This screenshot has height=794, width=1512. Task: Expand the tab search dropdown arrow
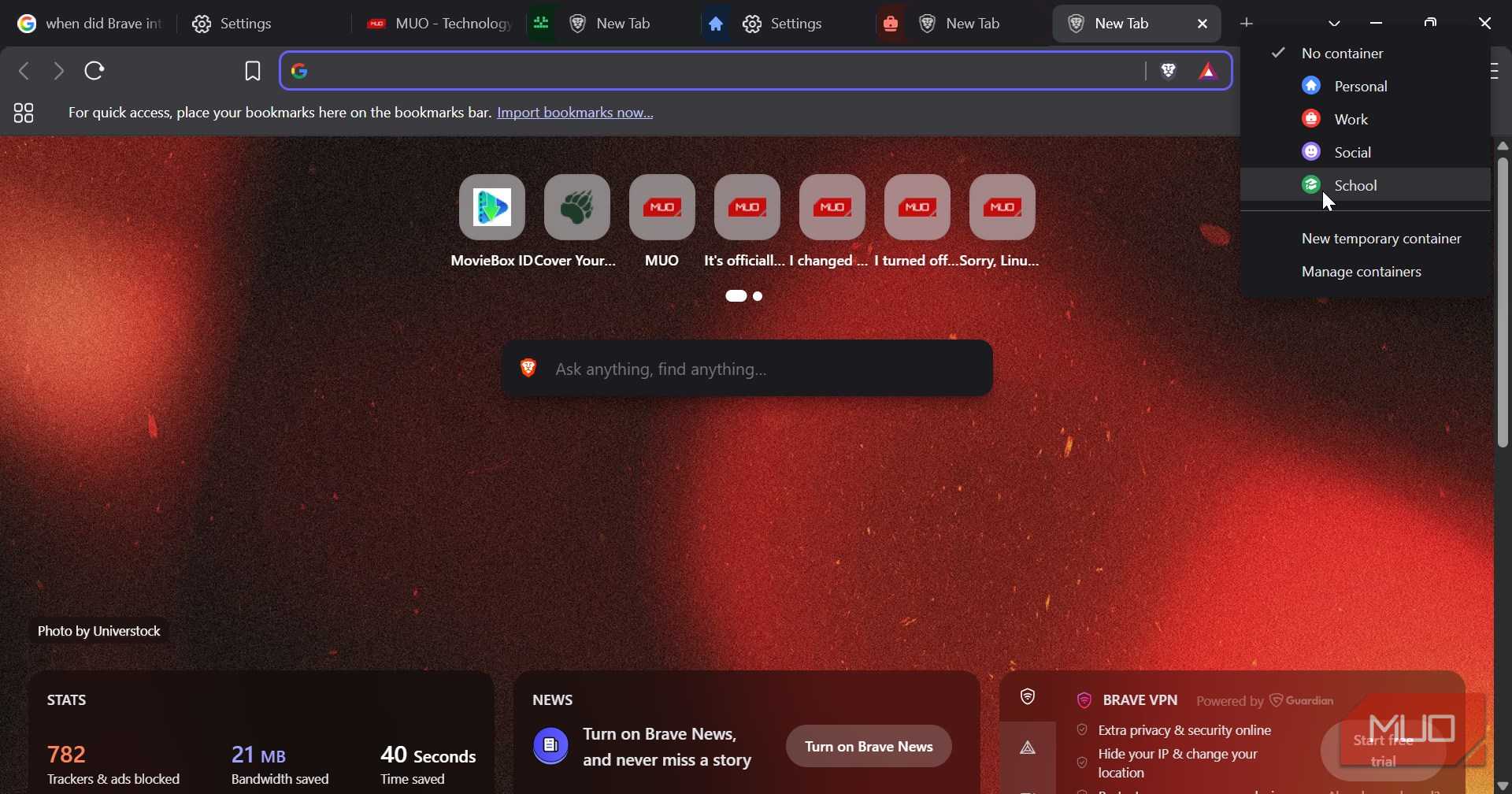[x=1335, y=24]
